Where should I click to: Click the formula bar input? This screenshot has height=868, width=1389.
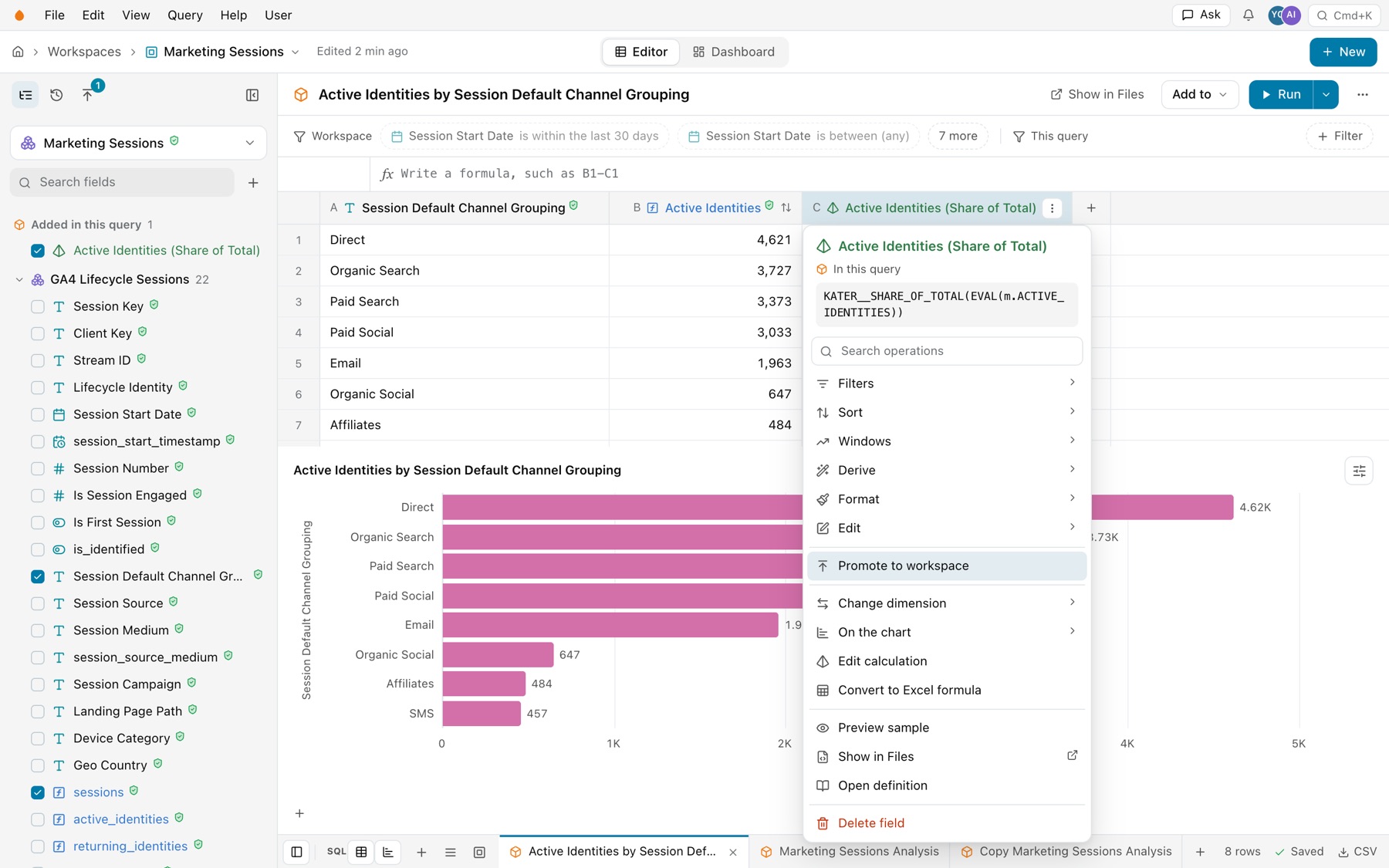coord(880,174)
